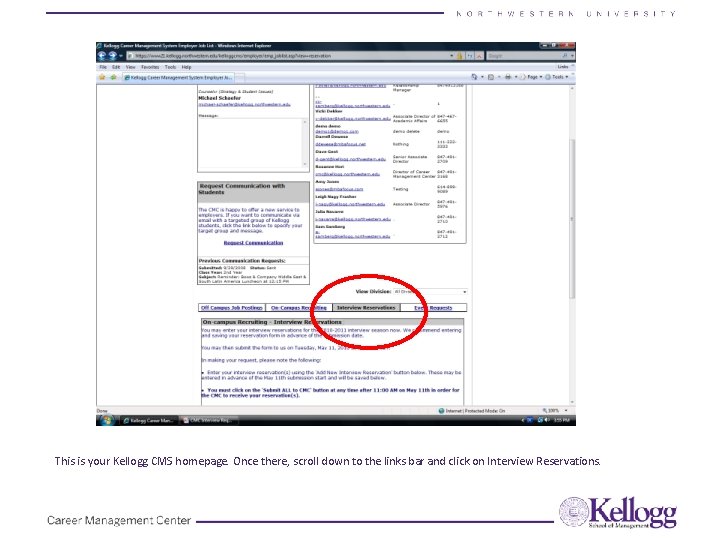Click the empty New Tab button

240,78
